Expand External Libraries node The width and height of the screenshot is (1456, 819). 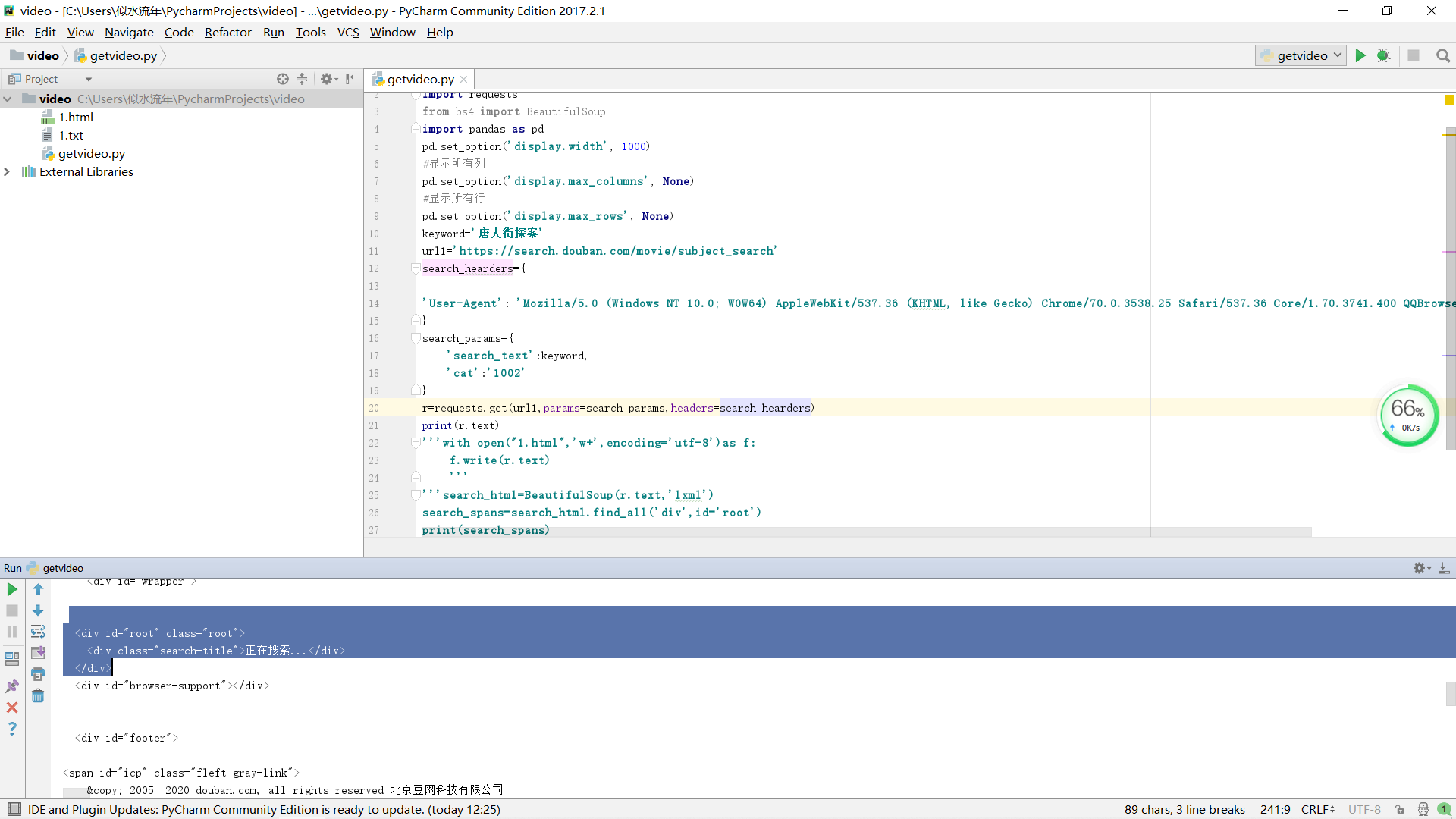8,172
